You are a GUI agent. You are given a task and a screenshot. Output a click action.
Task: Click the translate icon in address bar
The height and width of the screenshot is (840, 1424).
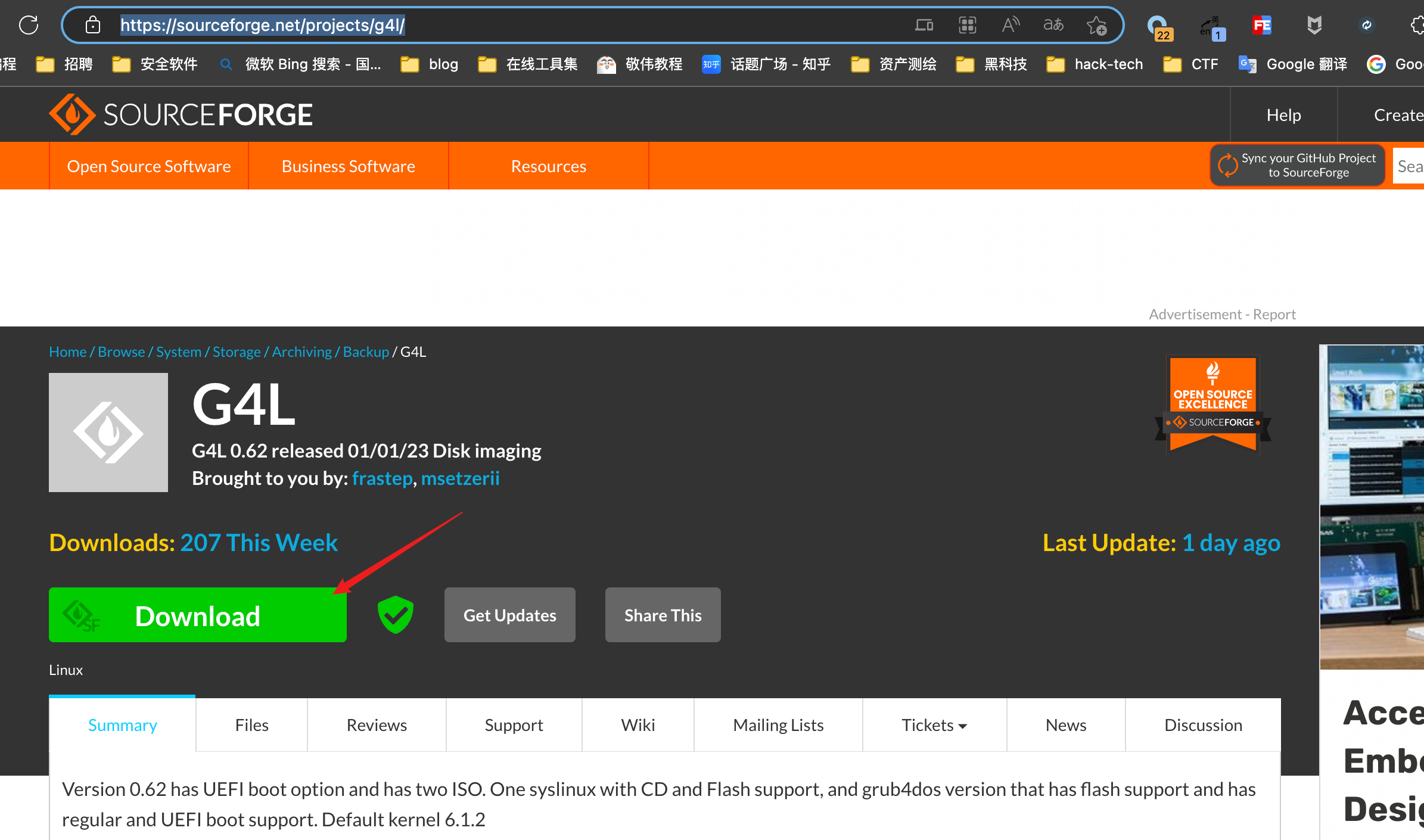(1053, 25)
